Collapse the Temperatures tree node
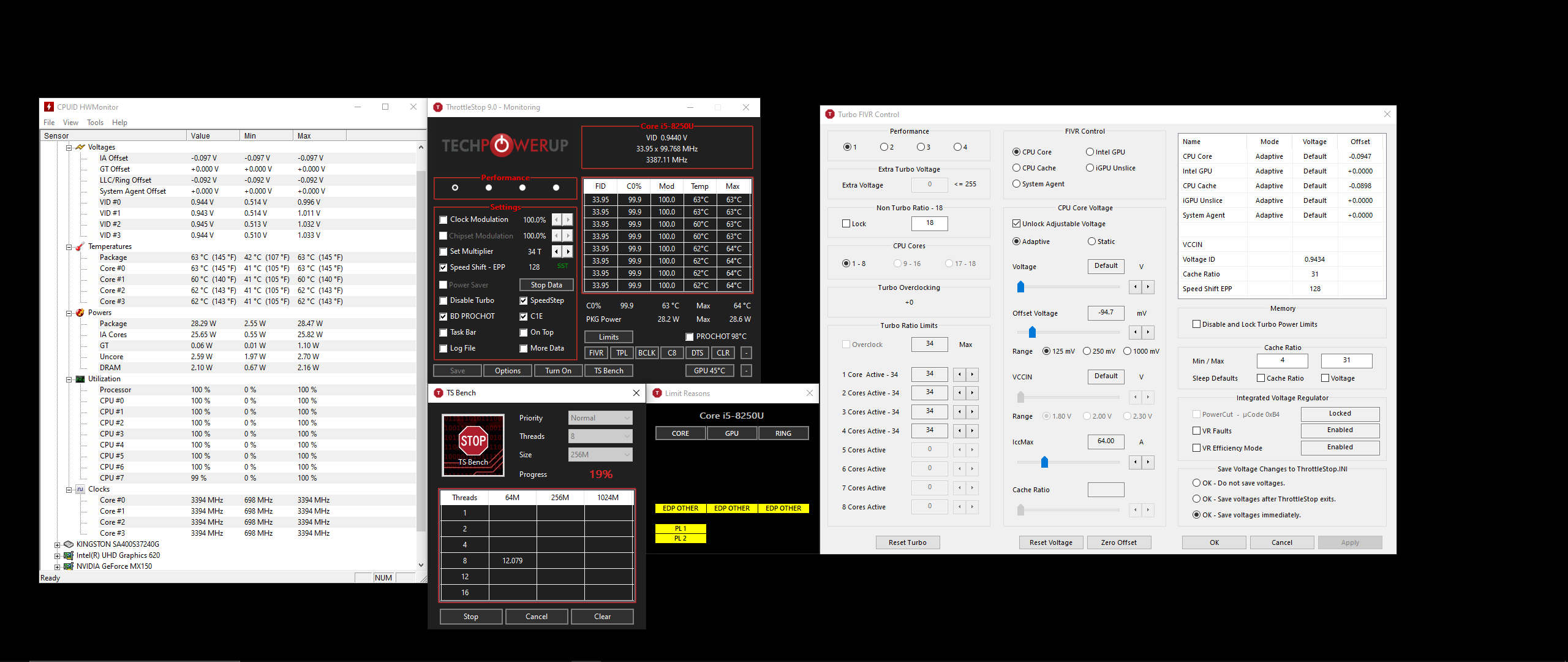Image resolution: width=1568 pixels, height=662 pixels. click(69, 247)
